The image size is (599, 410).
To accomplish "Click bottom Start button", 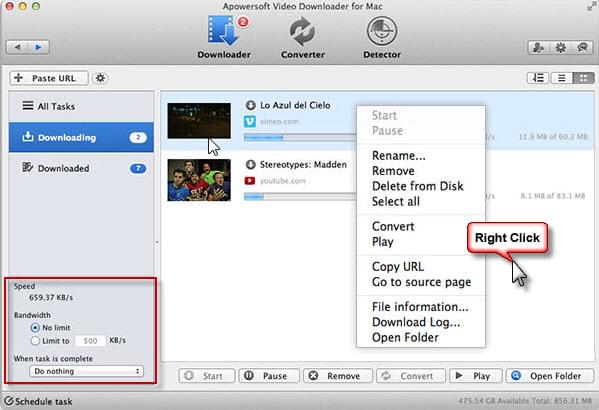I will (x=206, y=376).
